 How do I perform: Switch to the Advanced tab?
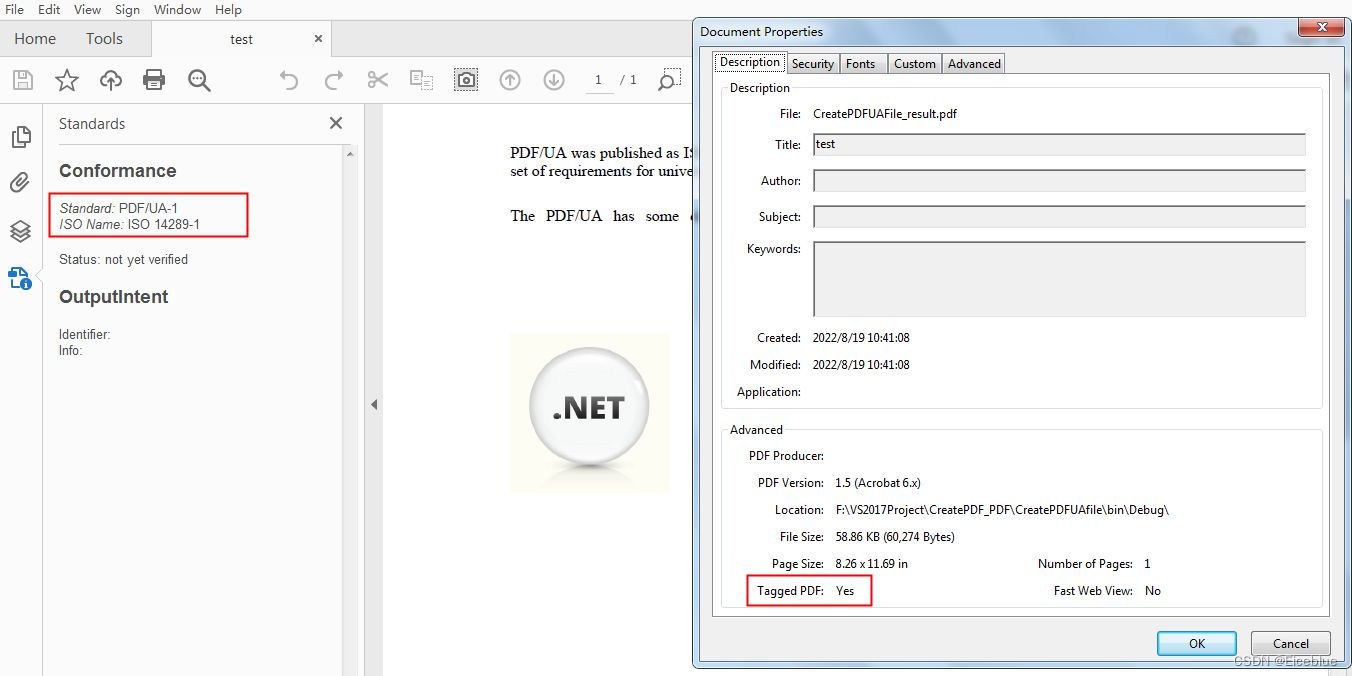coord(974,63)
